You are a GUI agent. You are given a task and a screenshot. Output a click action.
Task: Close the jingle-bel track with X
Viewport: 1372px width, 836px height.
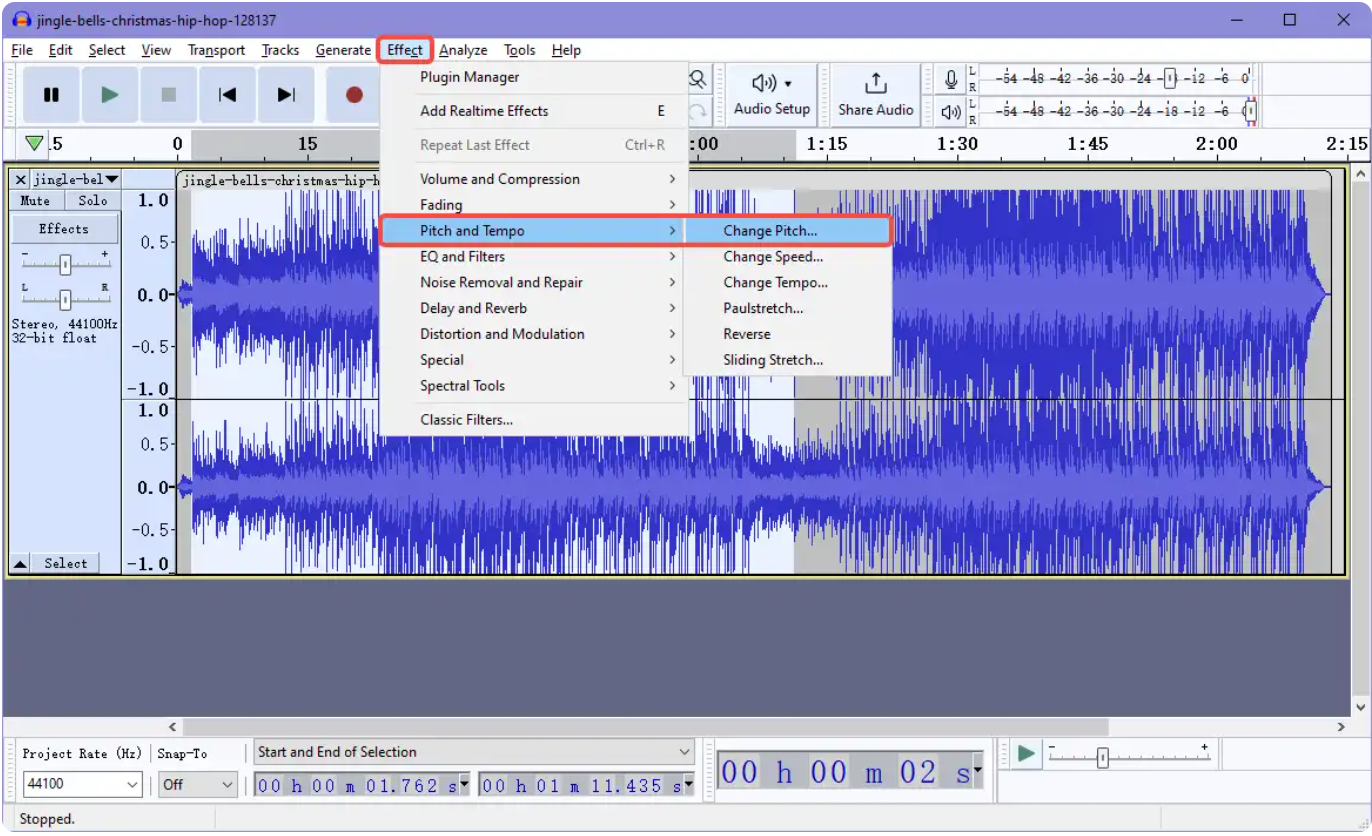(x=21, y=180)
